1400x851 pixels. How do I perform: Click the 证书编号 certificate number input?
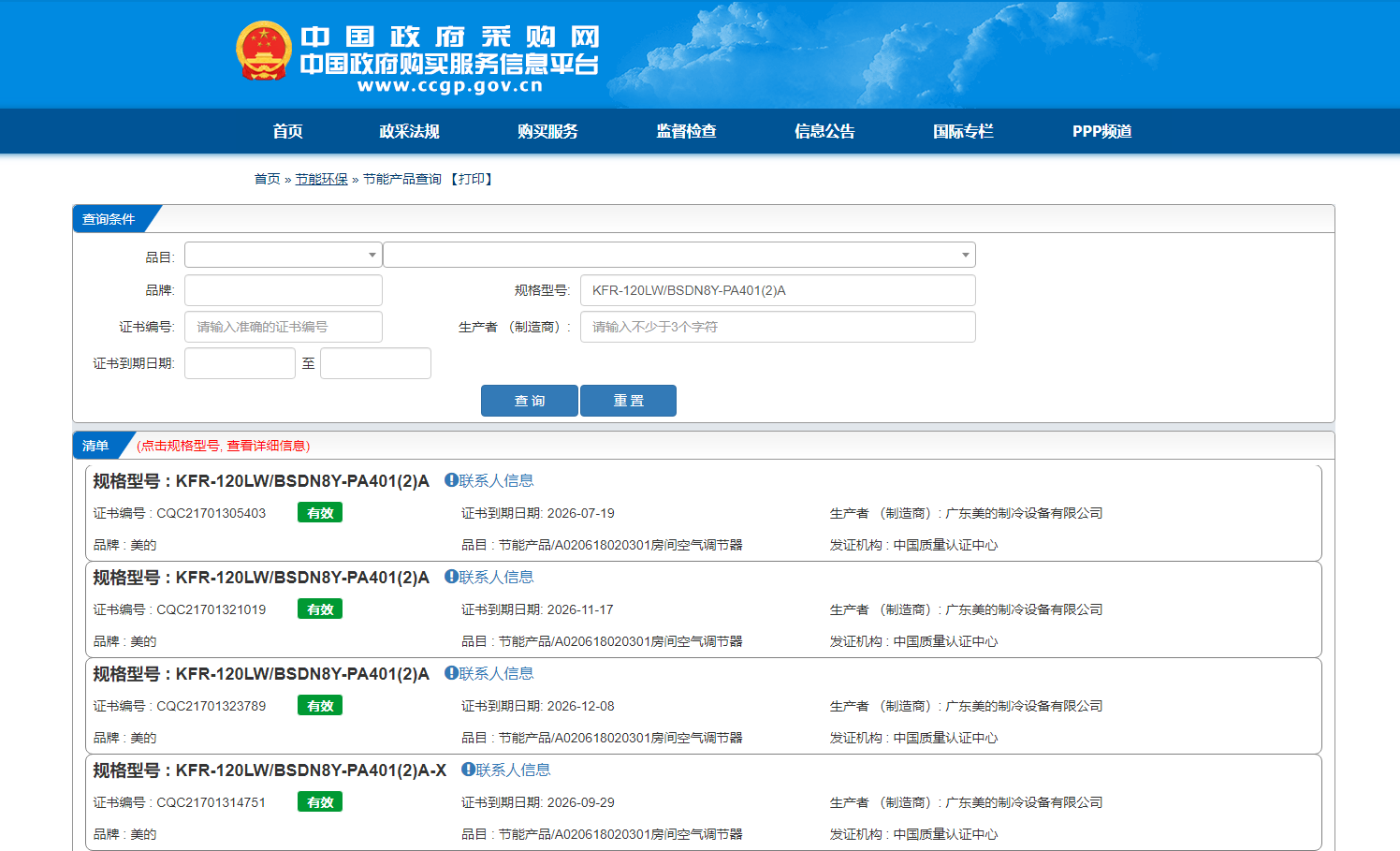pyautogui.click(x=284, y=327)
